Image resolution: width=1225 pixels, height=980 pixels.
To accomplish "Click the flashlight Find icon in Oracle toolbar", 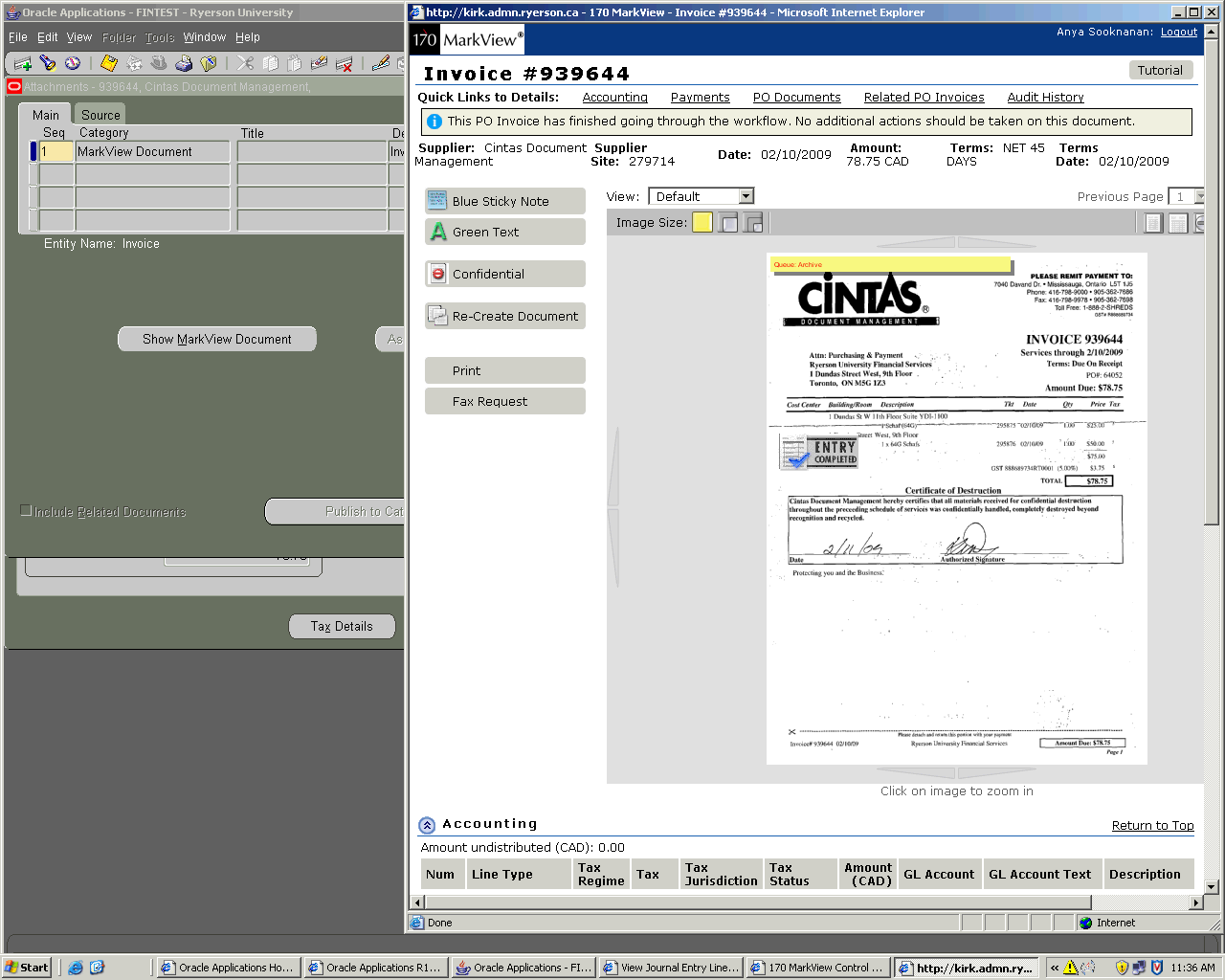I will pos(48,63).
